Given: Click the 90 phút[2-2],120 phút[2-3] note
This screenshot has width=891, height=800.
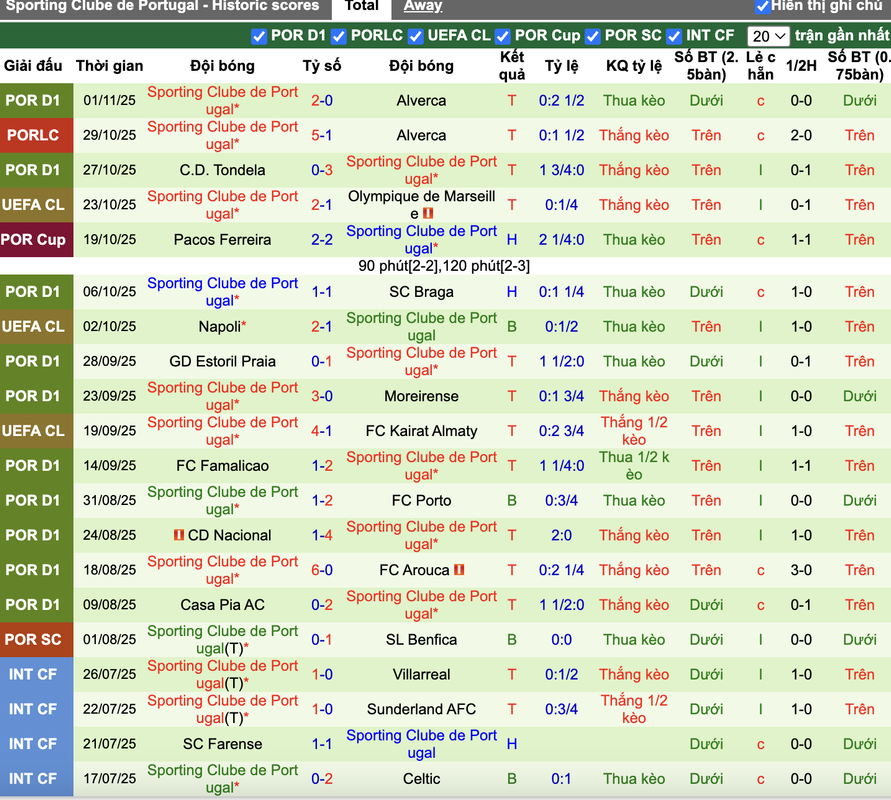Looking at the screenshot, I should 444,266.
